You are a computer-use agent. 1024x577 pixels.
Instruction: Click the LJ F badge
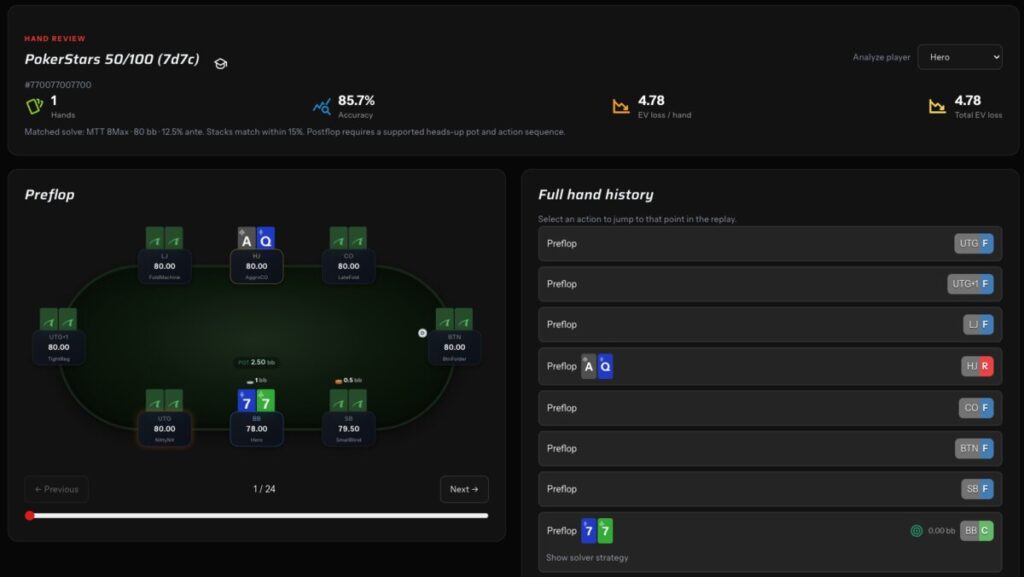point(978,324)
